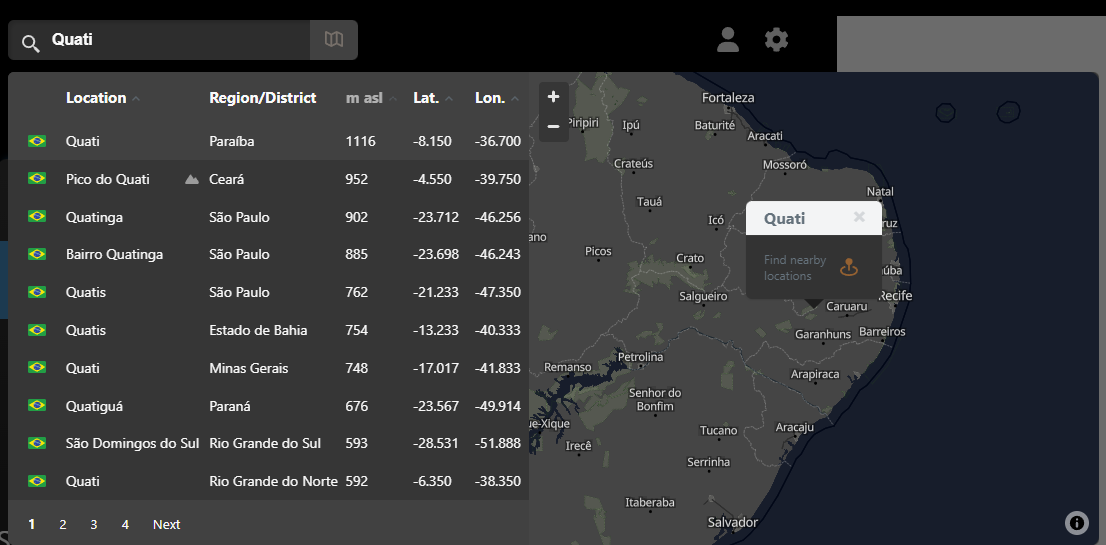The width and height of the screenshot is (1106, 545).
Task: Click Find nearby locations text
Action: coord(794,268)
